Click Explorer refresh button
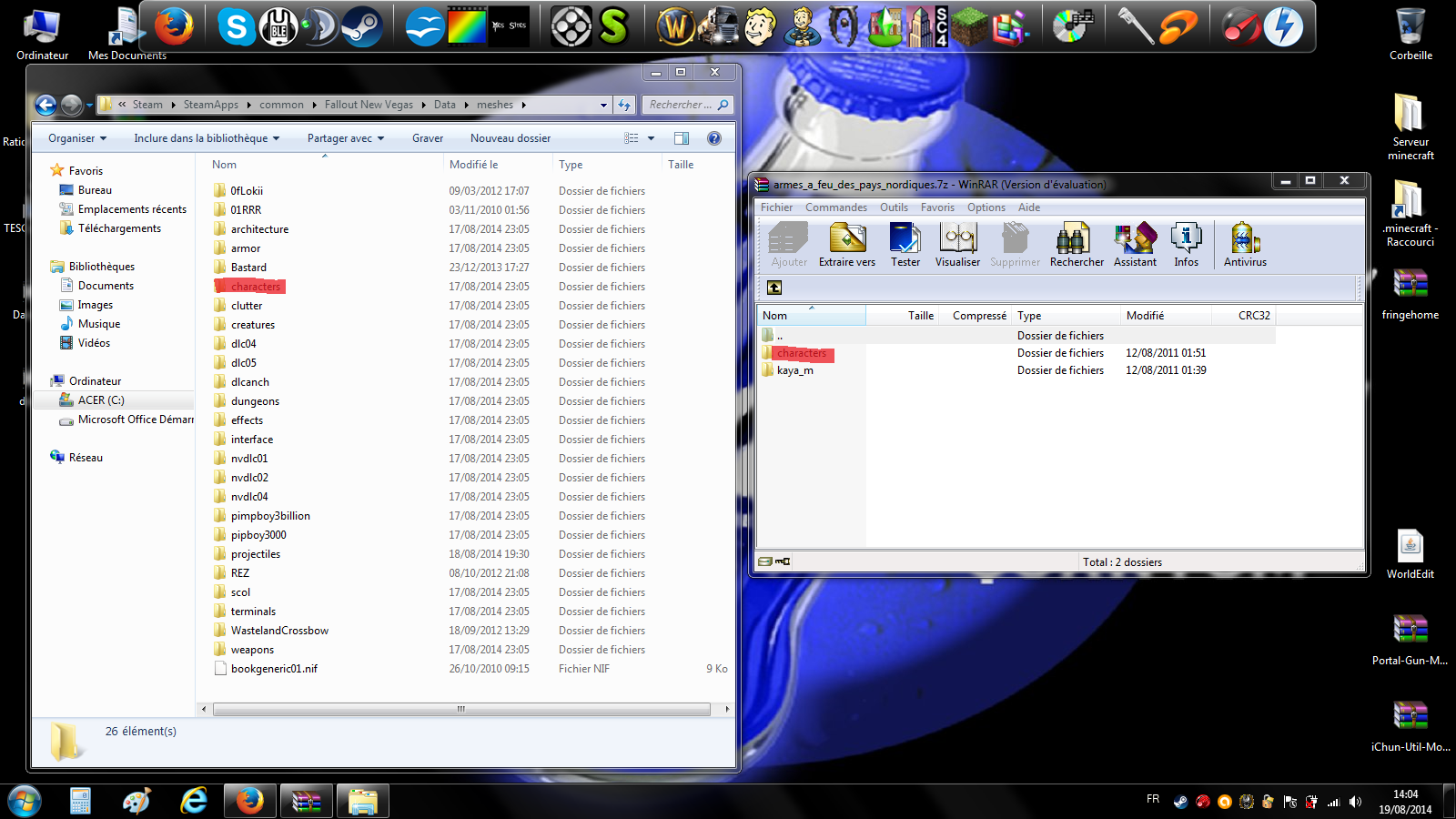The height and width of the screenshot is (819, 1456). 624,105
